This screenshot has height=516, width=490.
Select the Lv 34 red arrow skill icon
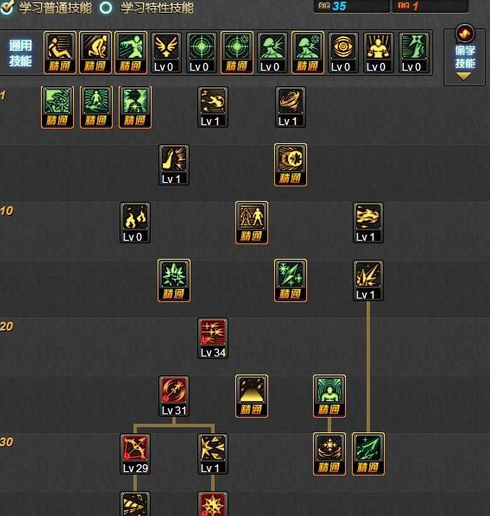tap(213, 338)
